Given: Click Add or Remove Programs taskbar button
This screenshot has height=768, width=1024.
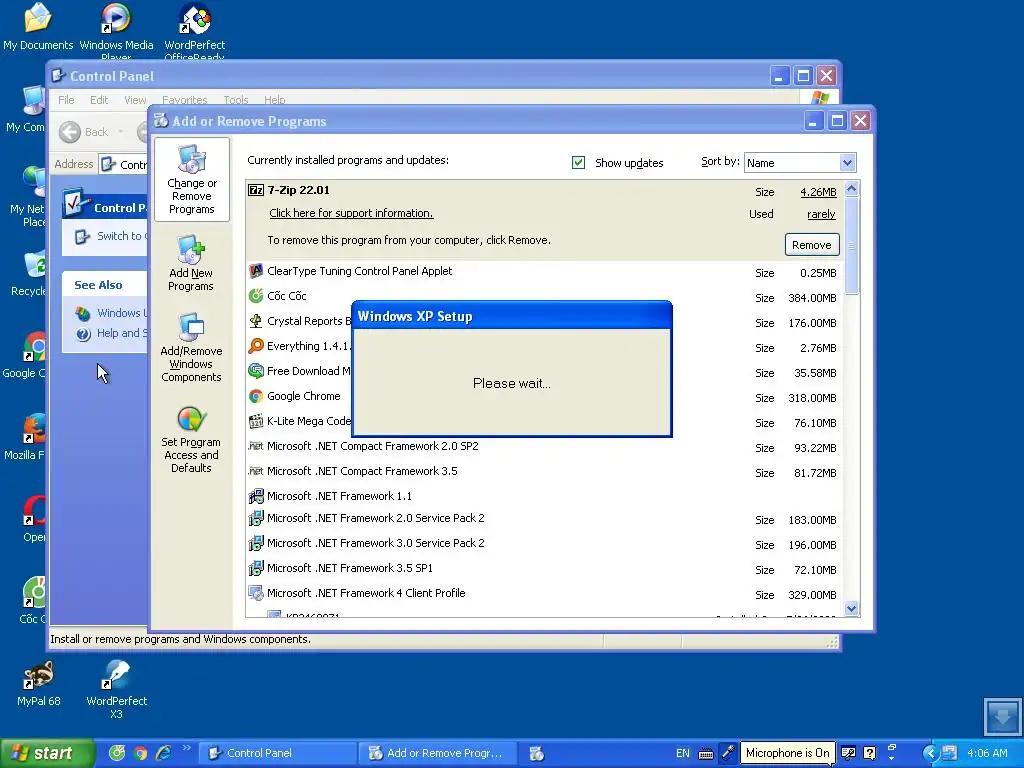Looking at the screenshot, I should tap(438, 753).
